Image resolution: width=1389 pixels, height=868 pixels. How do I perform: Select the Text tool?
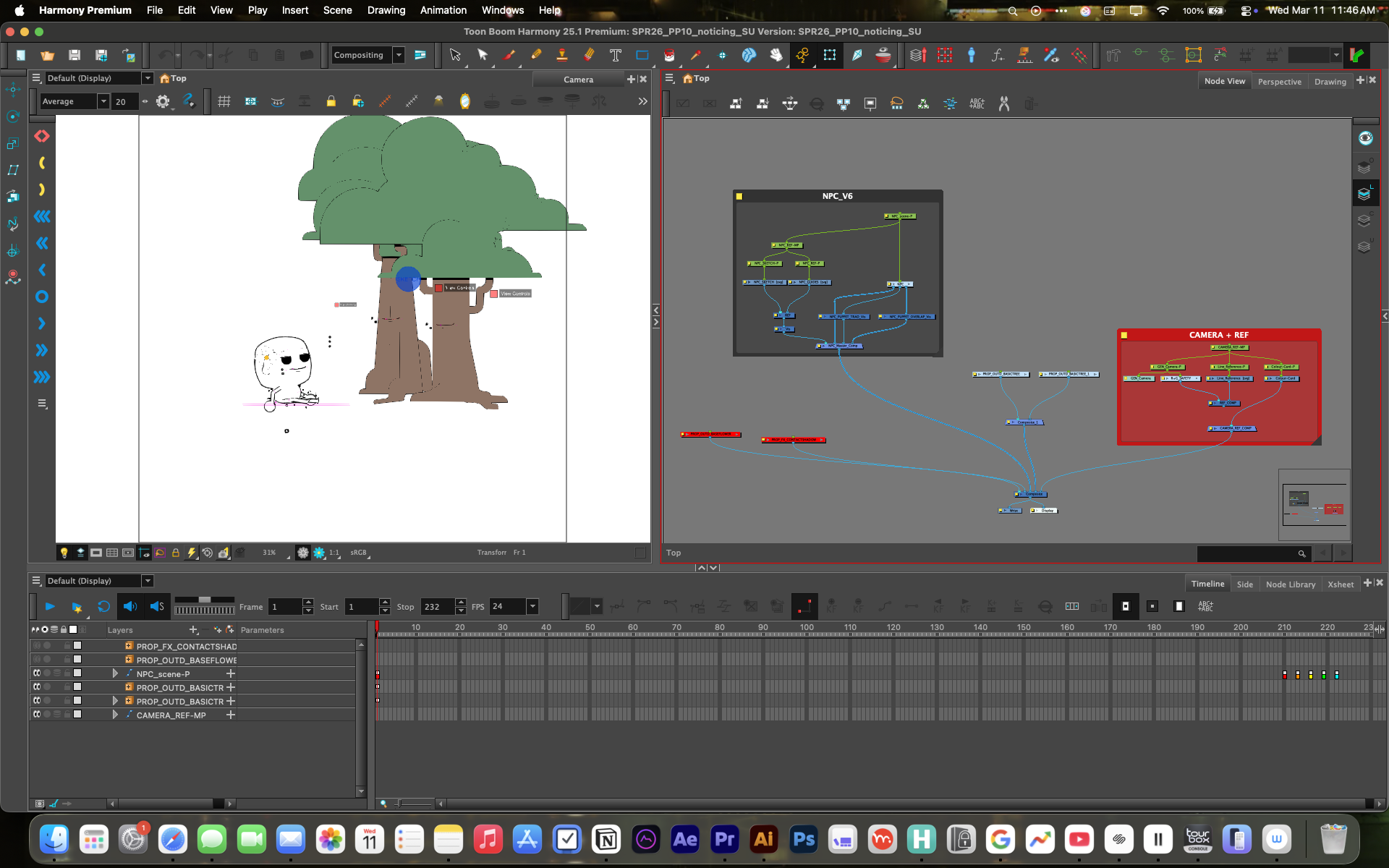pyautogui.click(x=615, y=55)
